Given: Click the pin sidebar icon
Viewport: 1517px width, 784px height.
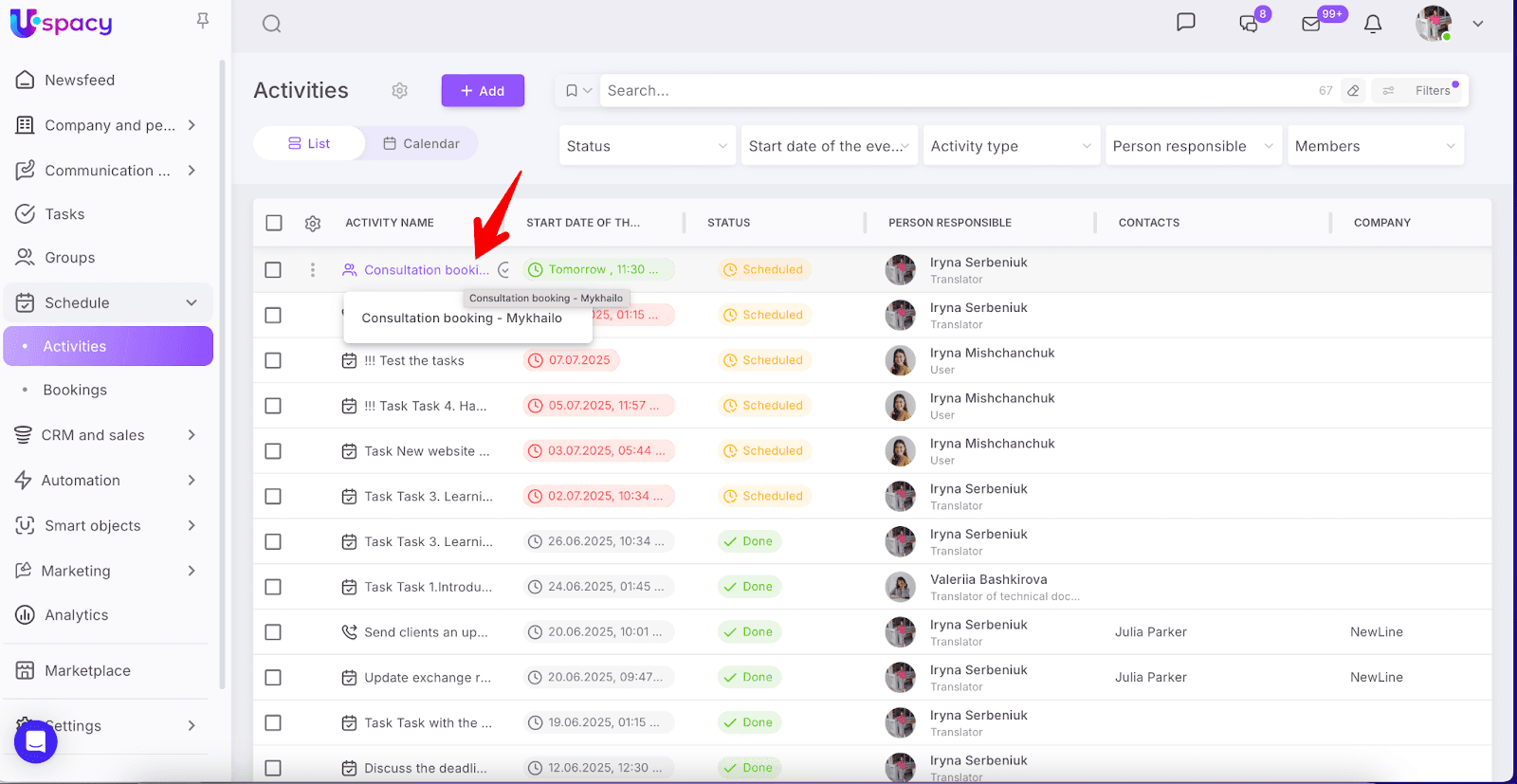Looking at the screenshot, I should coord(202,21).
